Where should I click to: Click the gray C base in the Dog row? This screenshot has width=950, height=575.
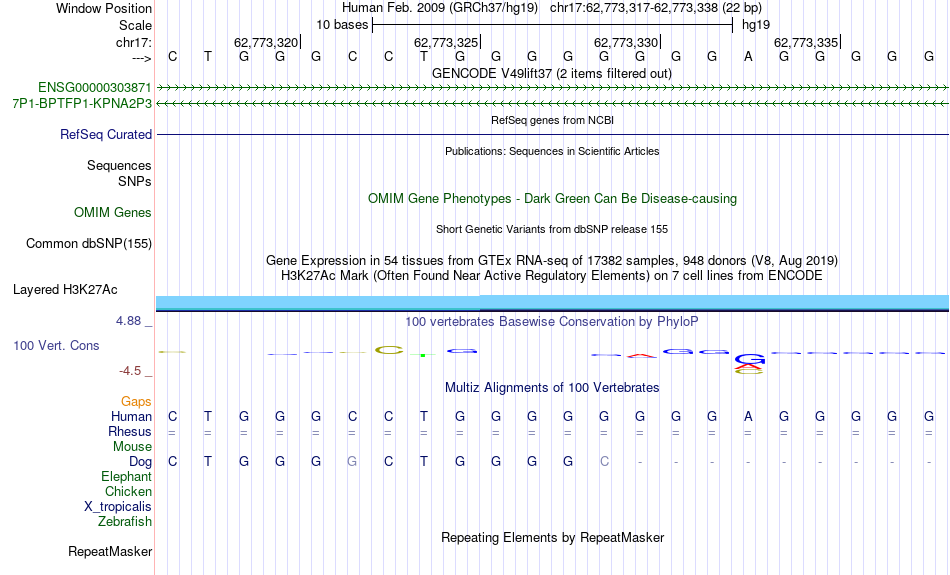604,462
